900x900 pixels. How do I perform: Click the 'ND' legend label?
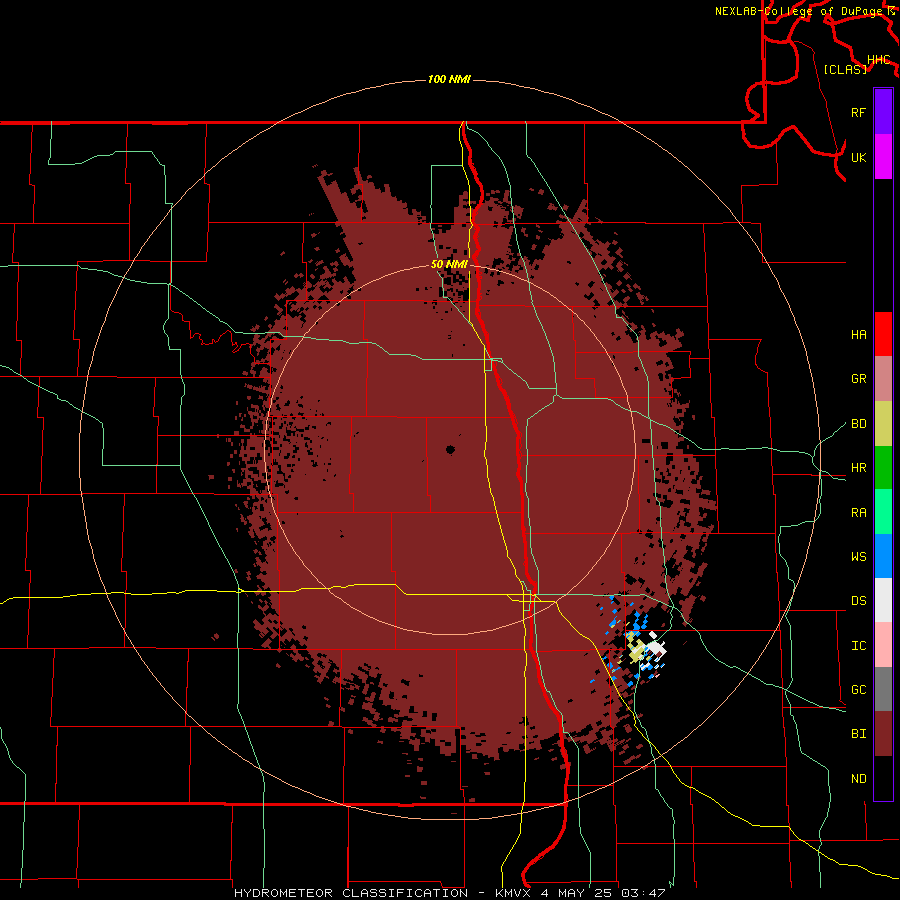[858, 779]
